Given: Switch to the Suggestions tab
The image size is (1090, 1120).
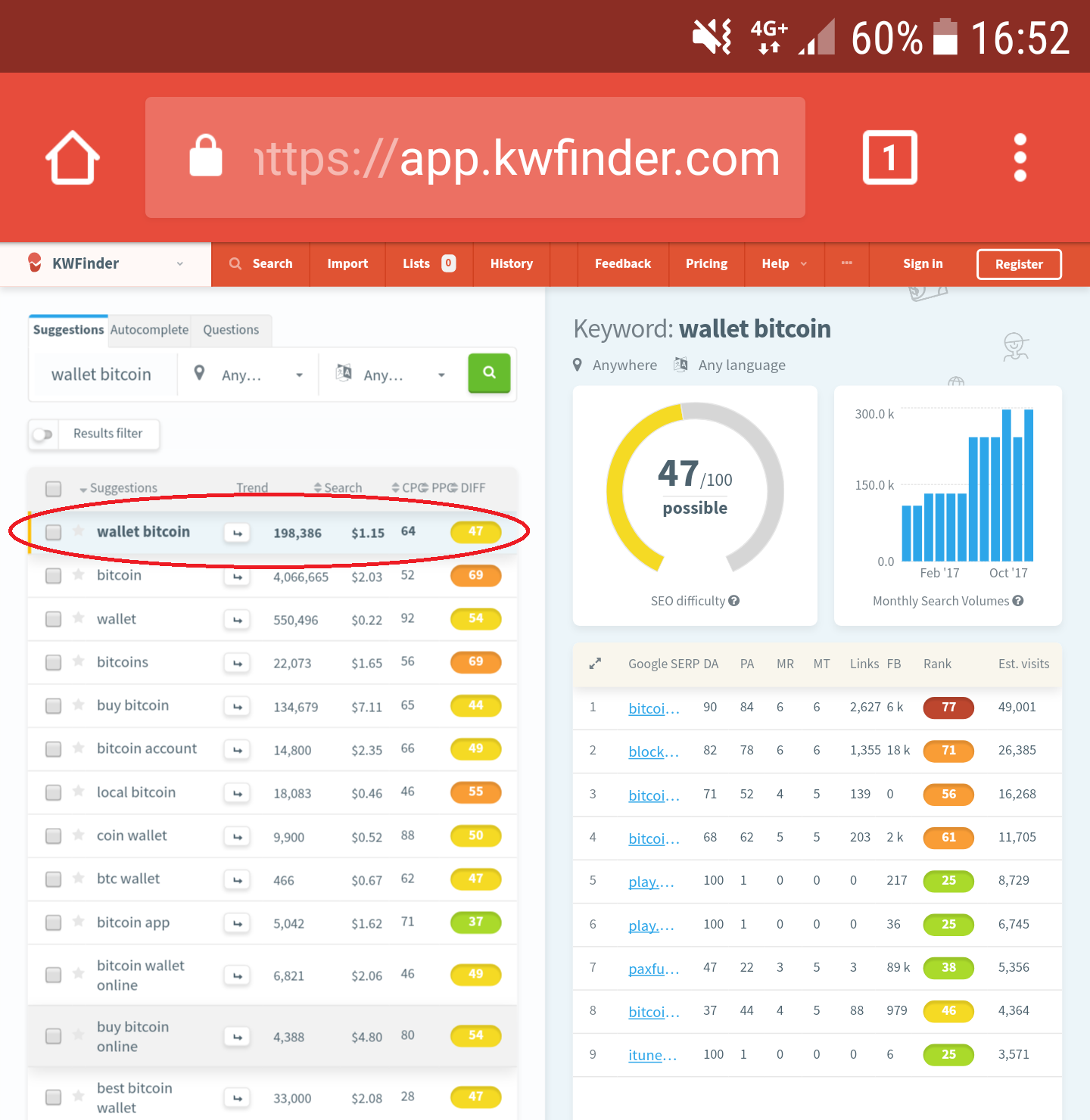Looking at the screenshot, I should point(68,330).
